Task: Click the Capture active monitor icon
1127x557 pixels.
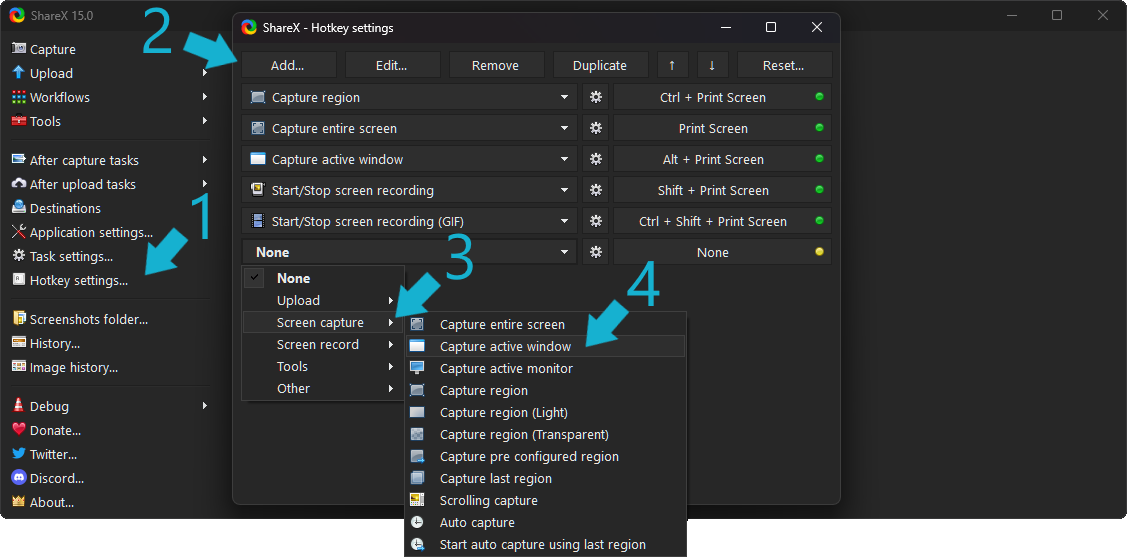Action: tap(417, 368)
